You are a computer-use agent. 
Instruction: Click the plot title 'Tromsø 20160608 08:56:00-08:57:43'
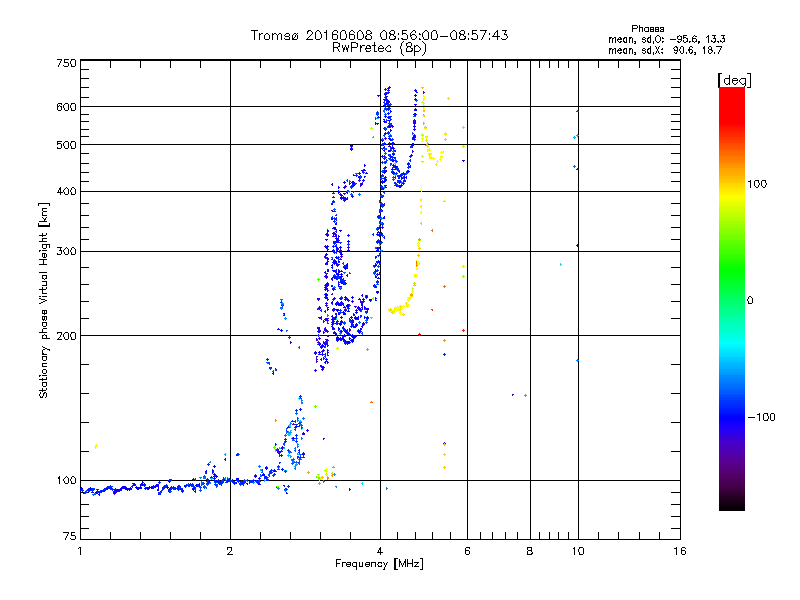(379, 35)
